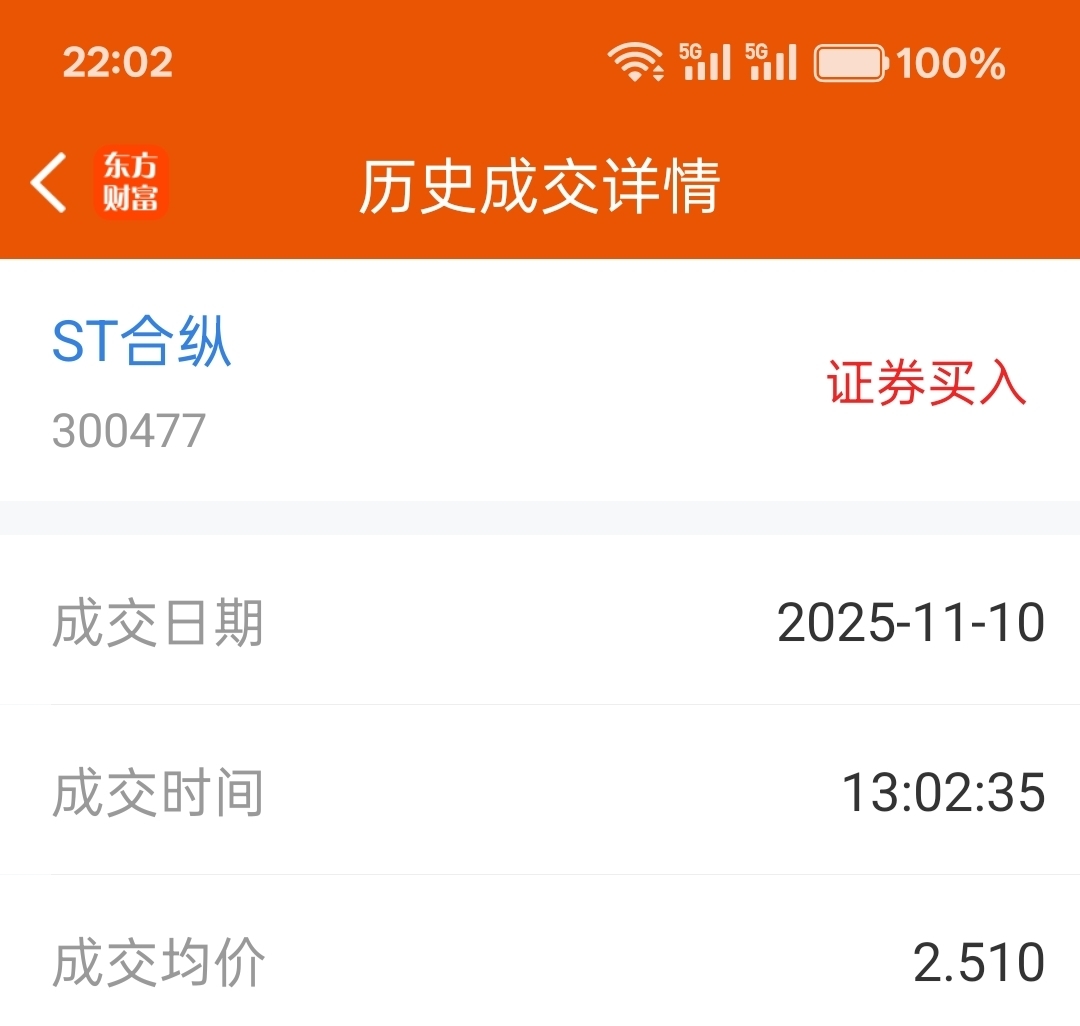This screenshot has height=1026, width=1080.
Task: Tap the time value 13:02:35
Action: pyautogui.click(x=944, y=793)
